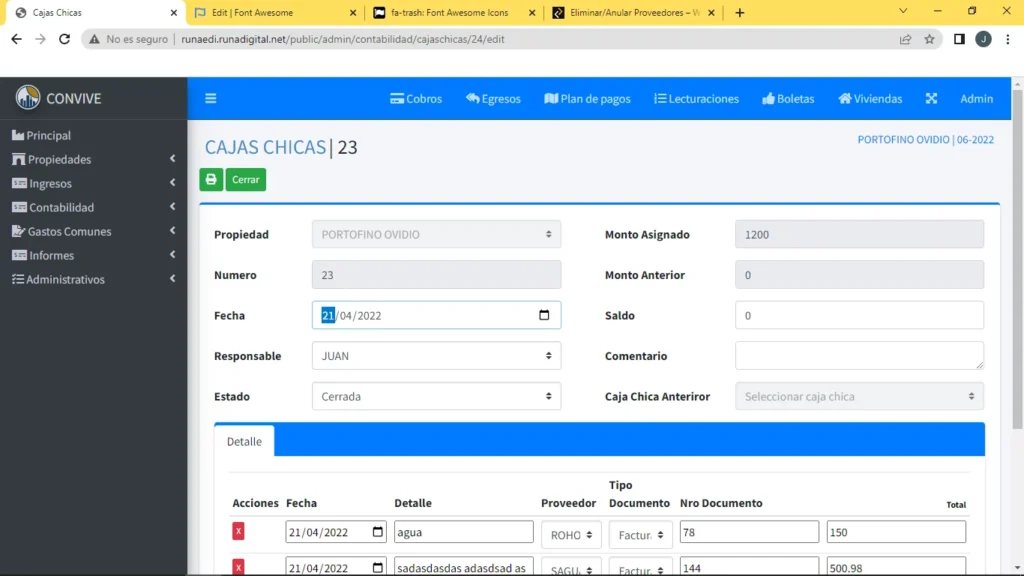Reload the page in browser toolbar

pos(65,39)
